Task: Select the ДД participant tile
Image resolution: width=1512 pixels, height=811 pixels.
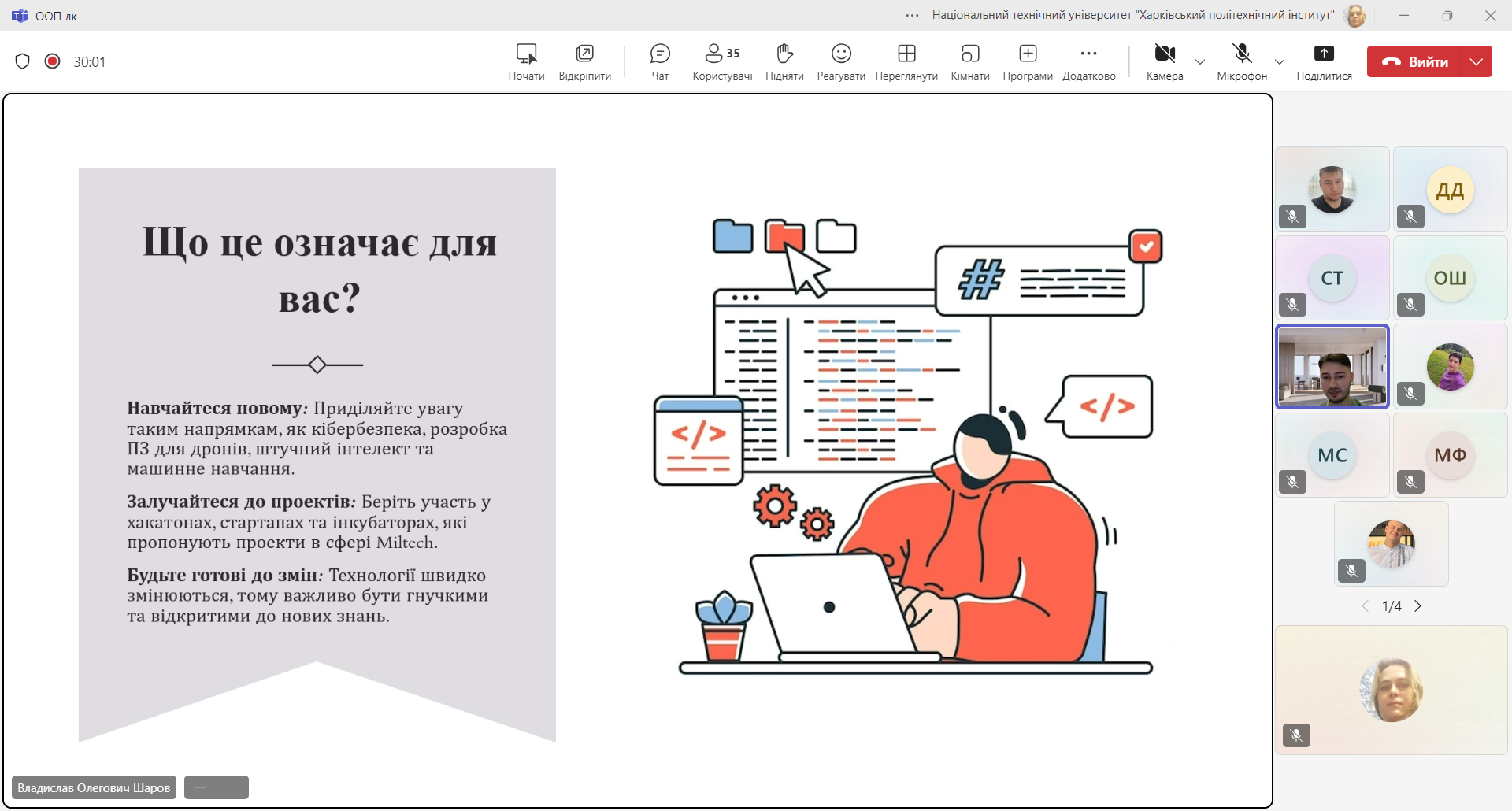Action: point(1450,190)
